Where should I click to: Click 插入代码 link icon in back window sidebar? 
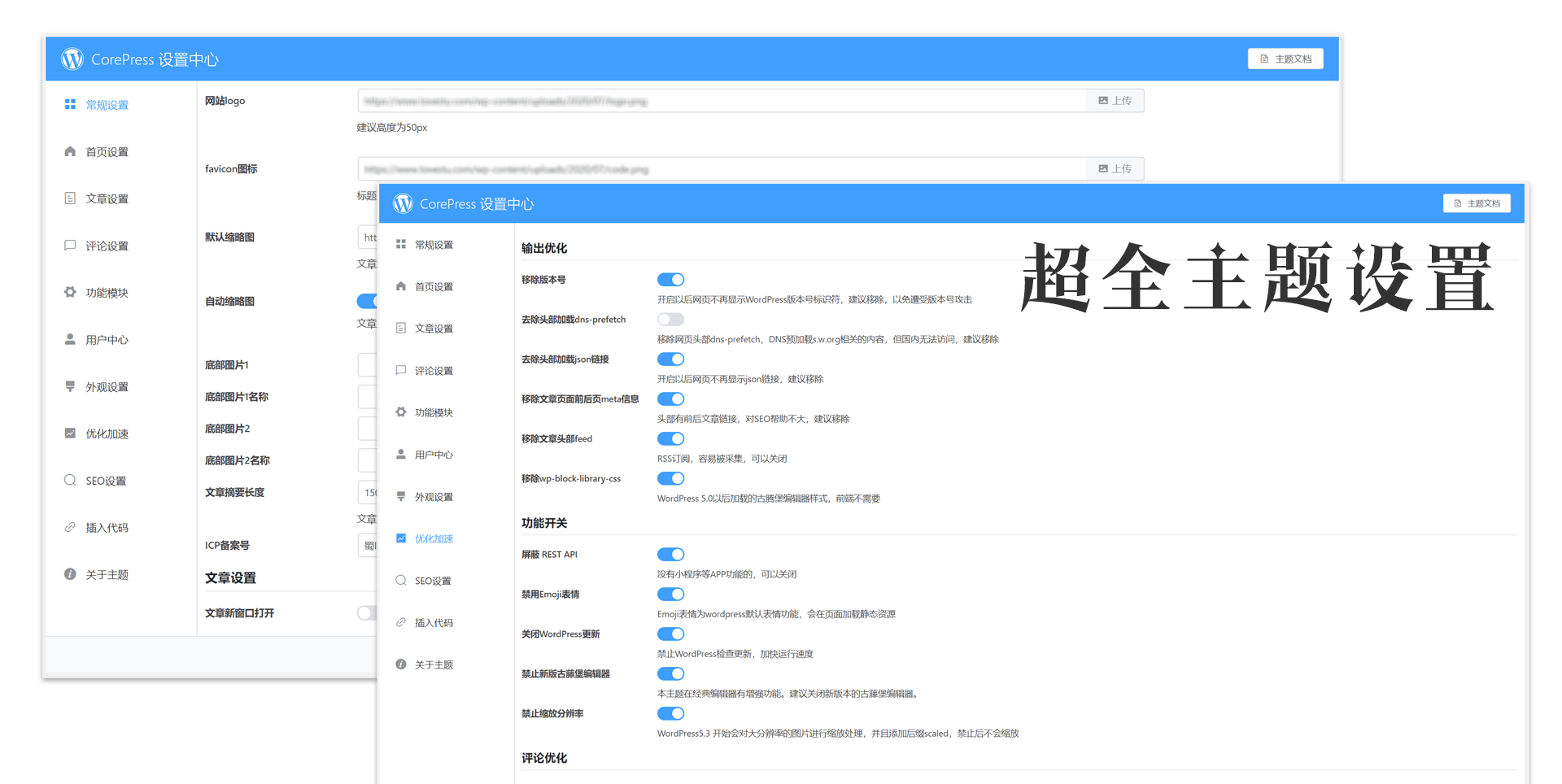pyautogui.click(x=70, y=527)
